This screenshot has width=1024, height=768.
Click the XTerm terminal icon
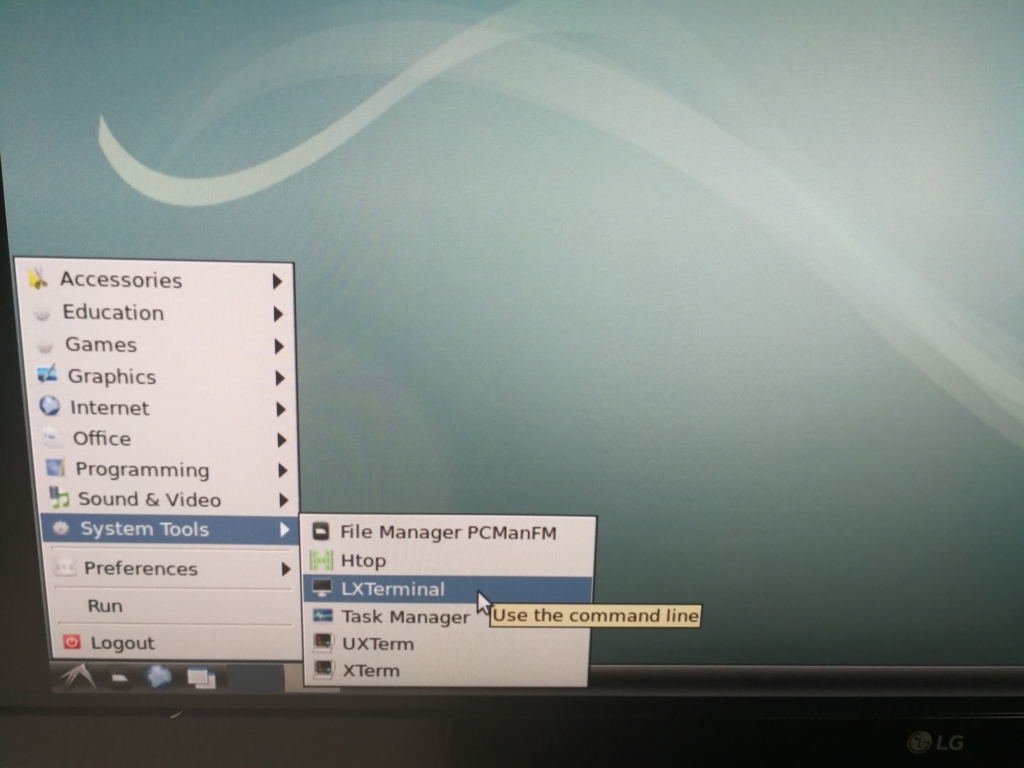[324, 670]
